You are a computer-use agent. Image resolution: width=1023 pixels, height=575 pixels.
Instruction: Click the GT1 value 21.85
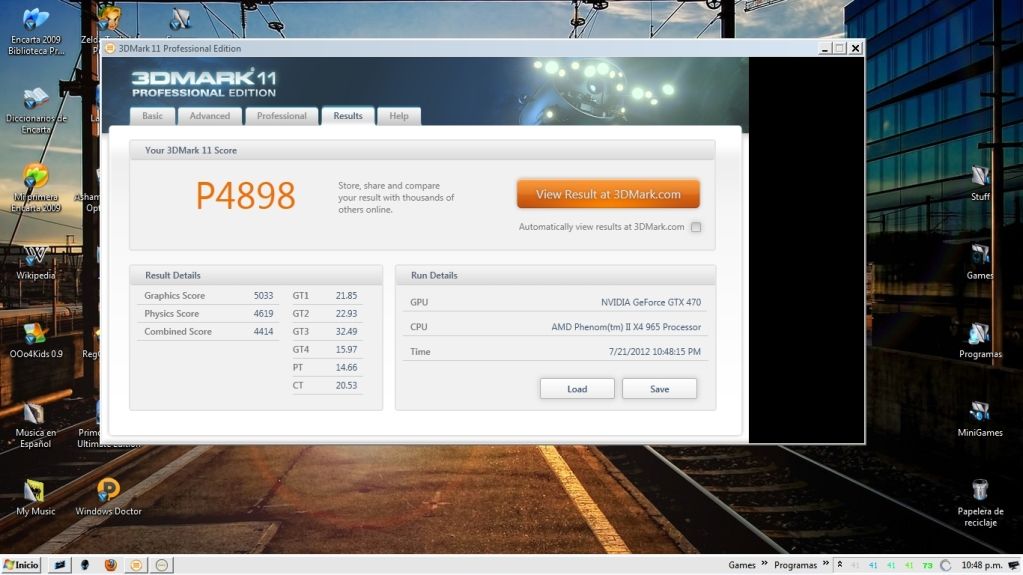pos(346,296)
